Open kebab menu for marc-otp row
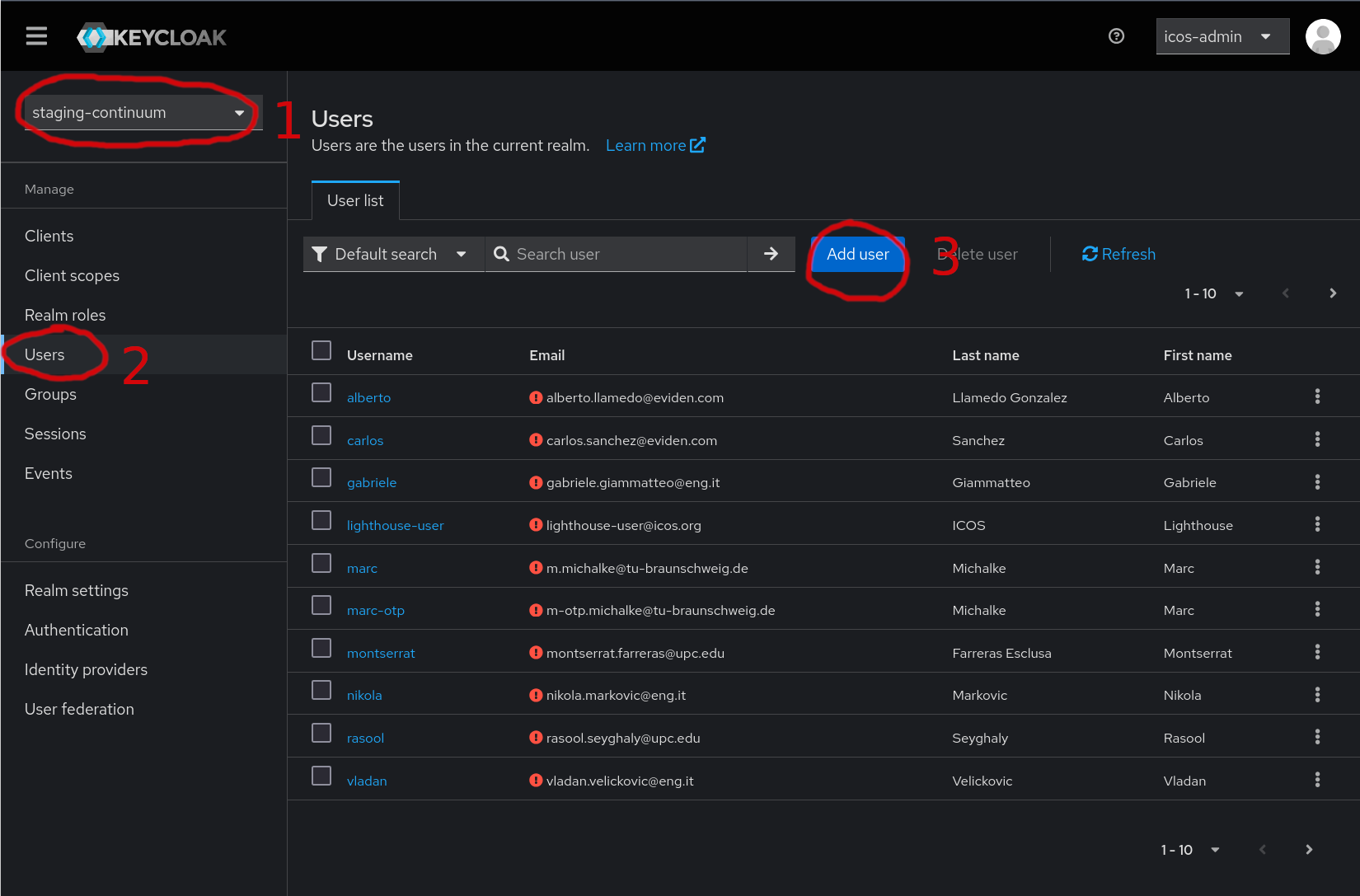The image size is (1360, 896). 1317,609
